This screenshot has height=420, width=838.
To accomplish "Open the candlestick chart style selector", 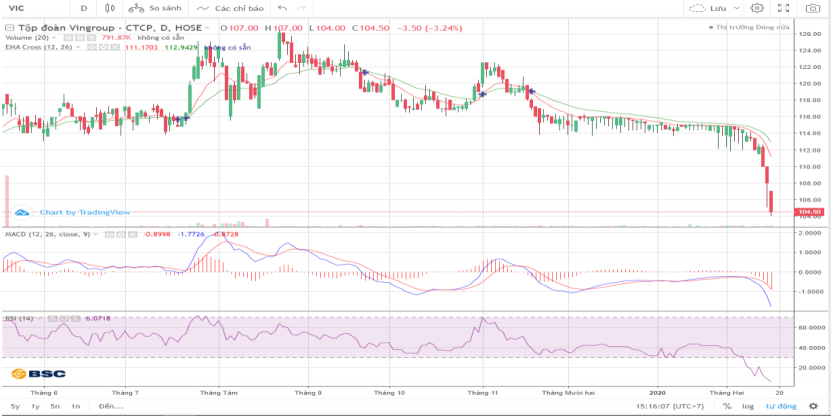I will 110,8.
